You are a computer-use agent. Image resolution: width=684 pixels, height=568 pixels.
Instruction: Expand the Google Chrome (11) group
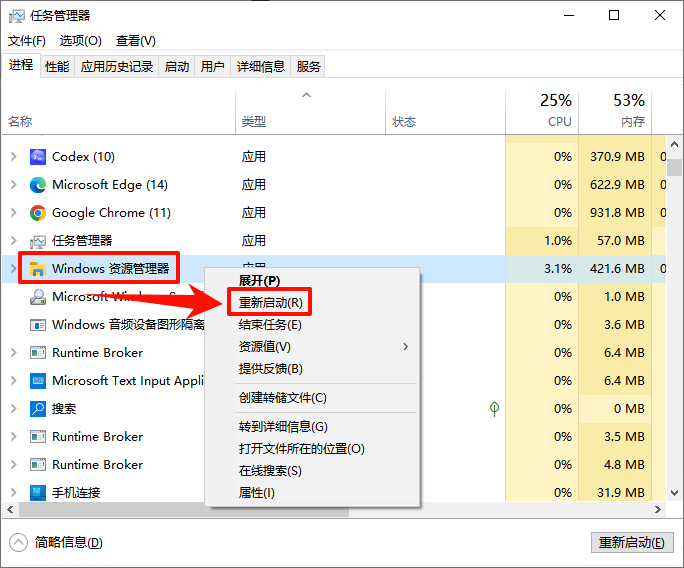click(x=14, y=213)
